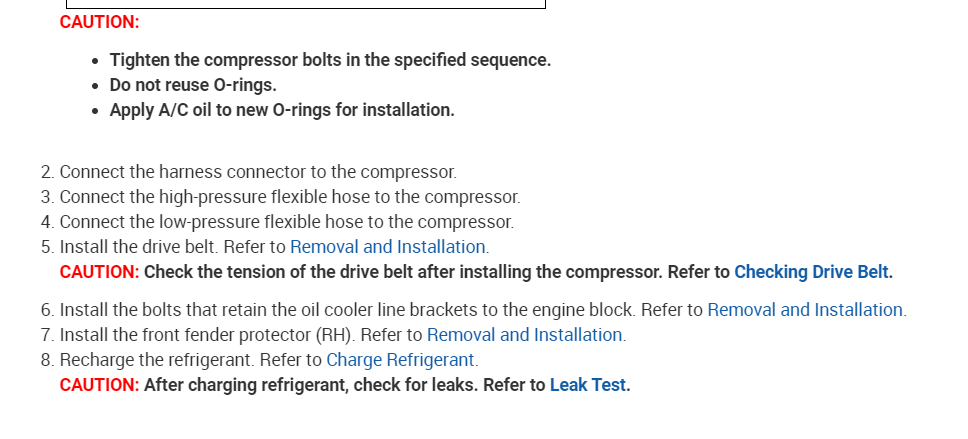Click the red CAUTION label before leak check

[x=99, y=385]
